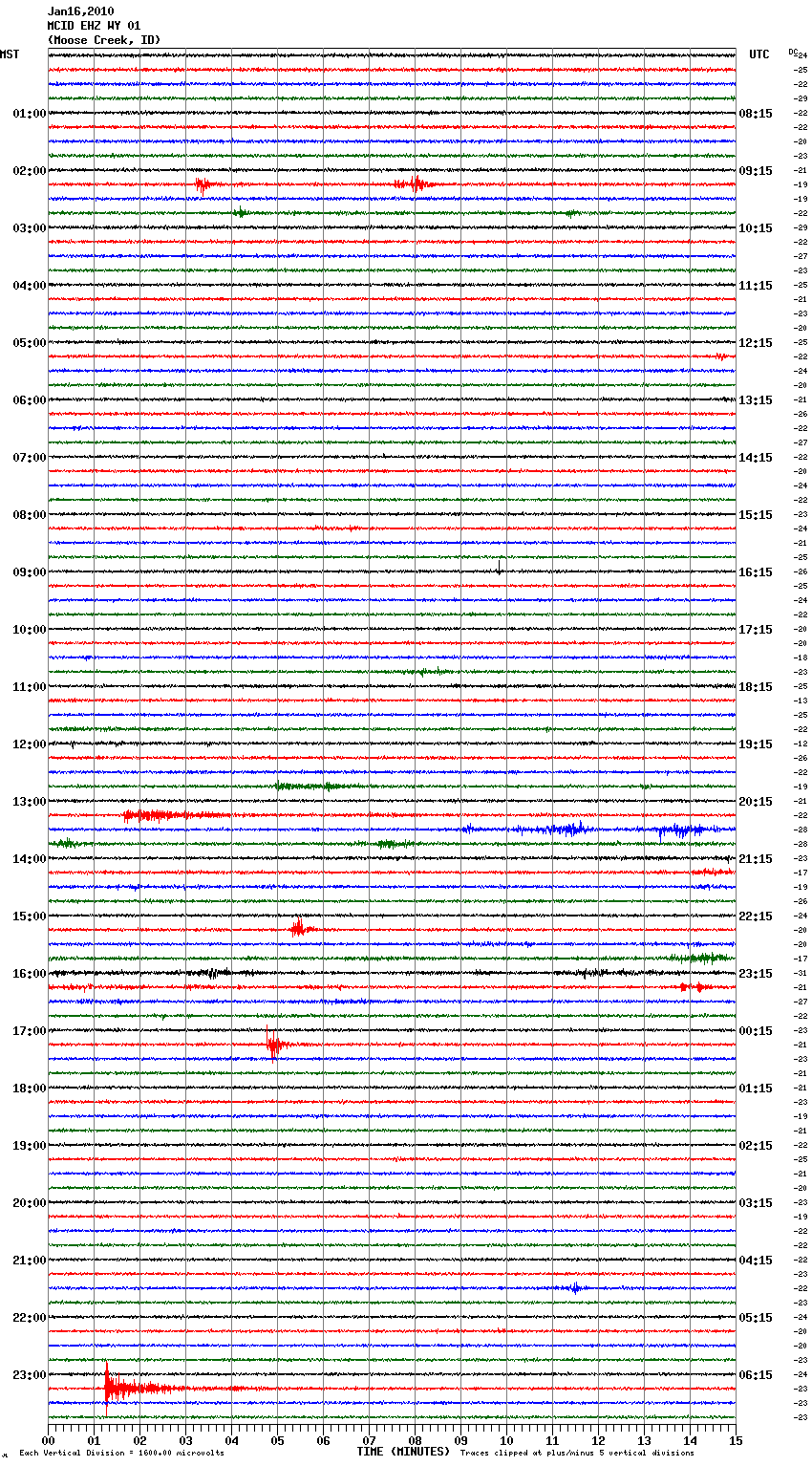Click the red burst on the 17:00 row
The width and height of the screenshot is (812, 1466).
pos(279,1045)
